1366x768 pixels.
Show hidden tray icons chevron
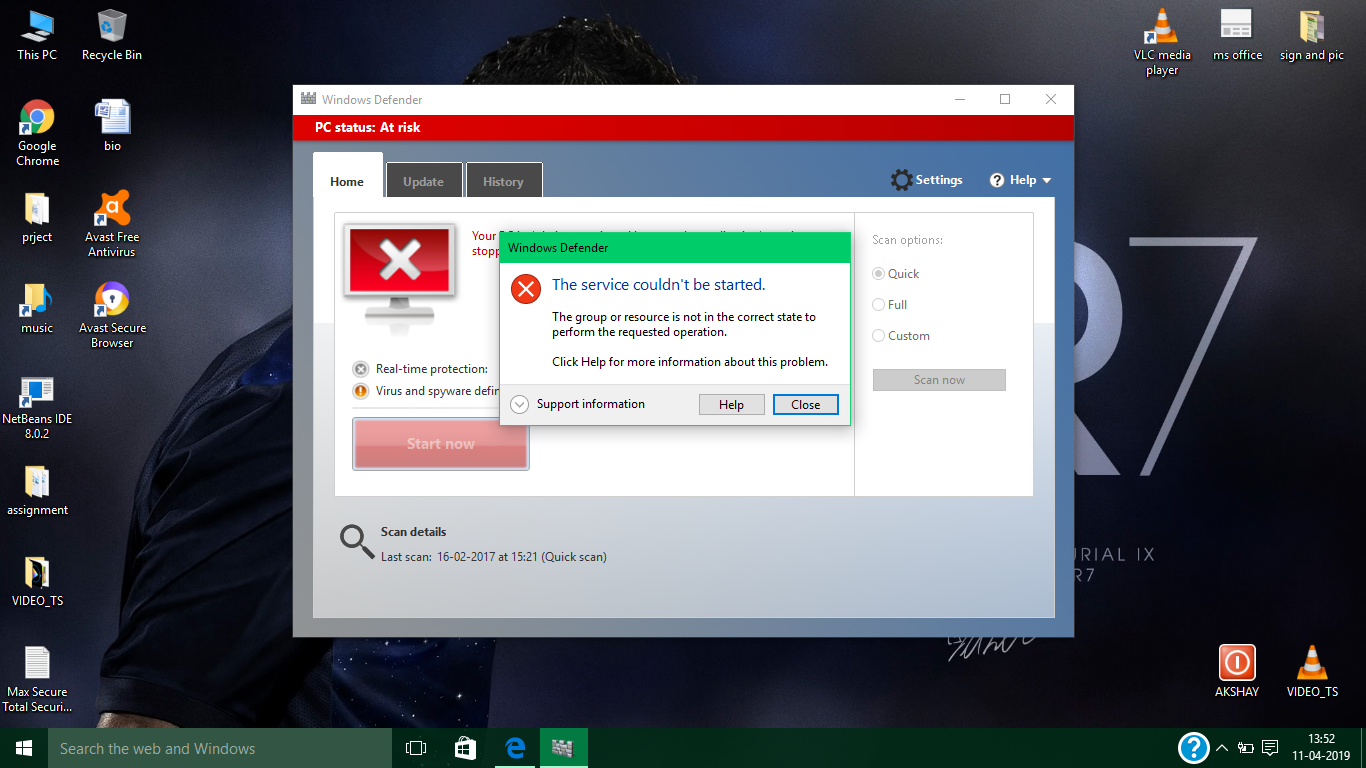[1222, 748]
